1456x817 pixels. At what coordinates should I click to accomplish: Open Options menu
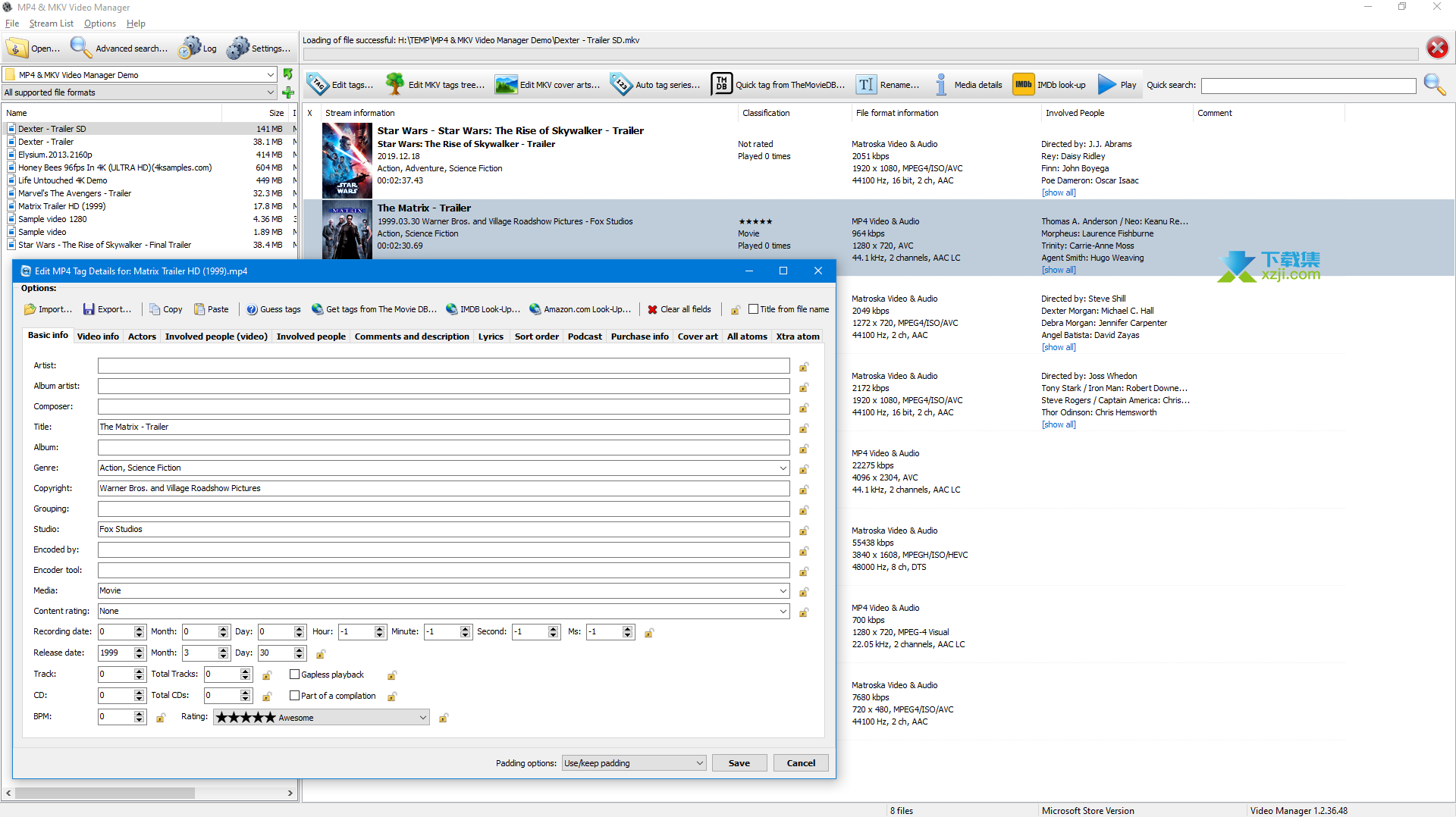(100, 23)
